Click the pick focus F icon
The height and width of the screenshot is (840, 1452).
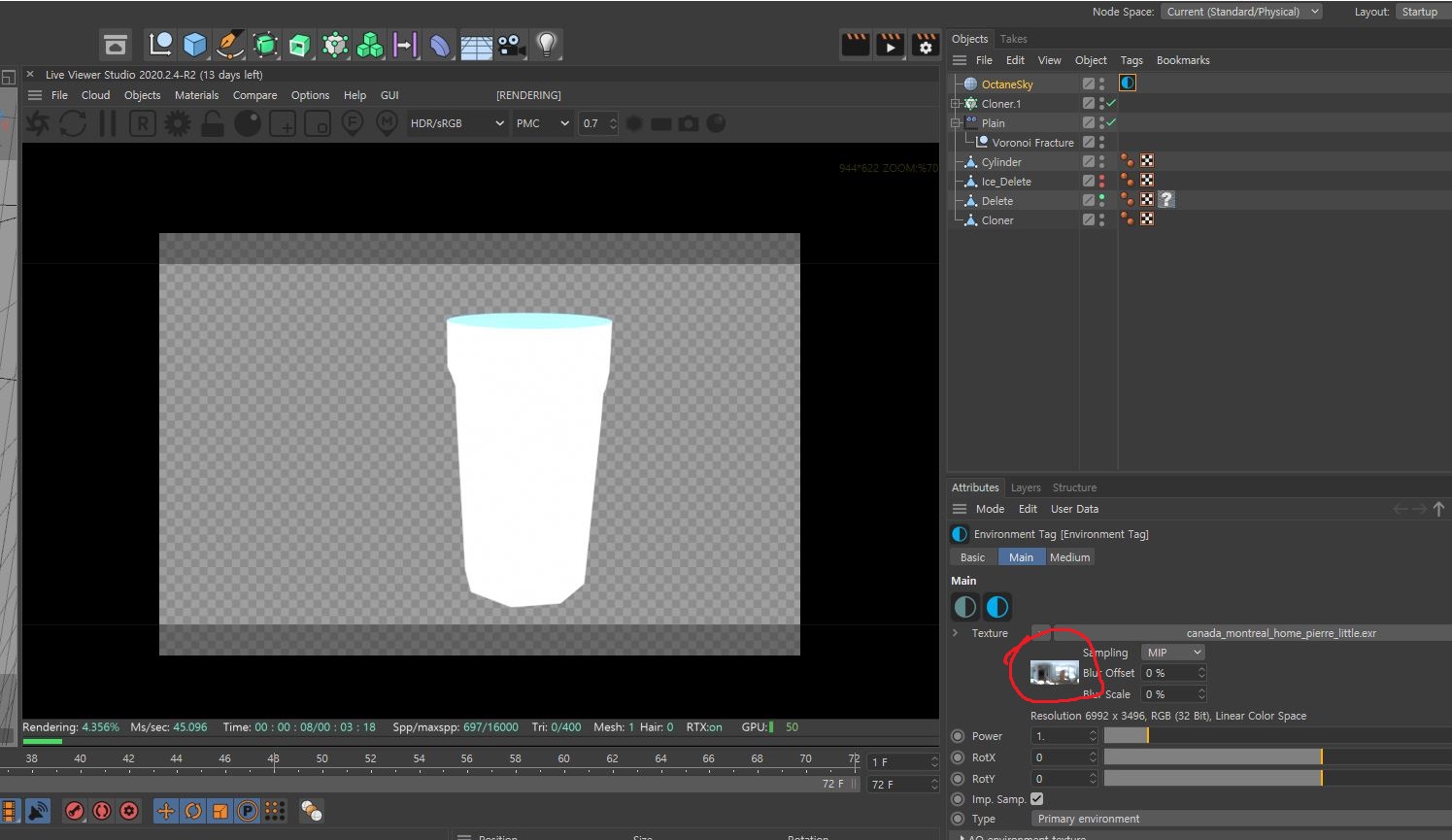pyautogui.click(x=353, y=123)
